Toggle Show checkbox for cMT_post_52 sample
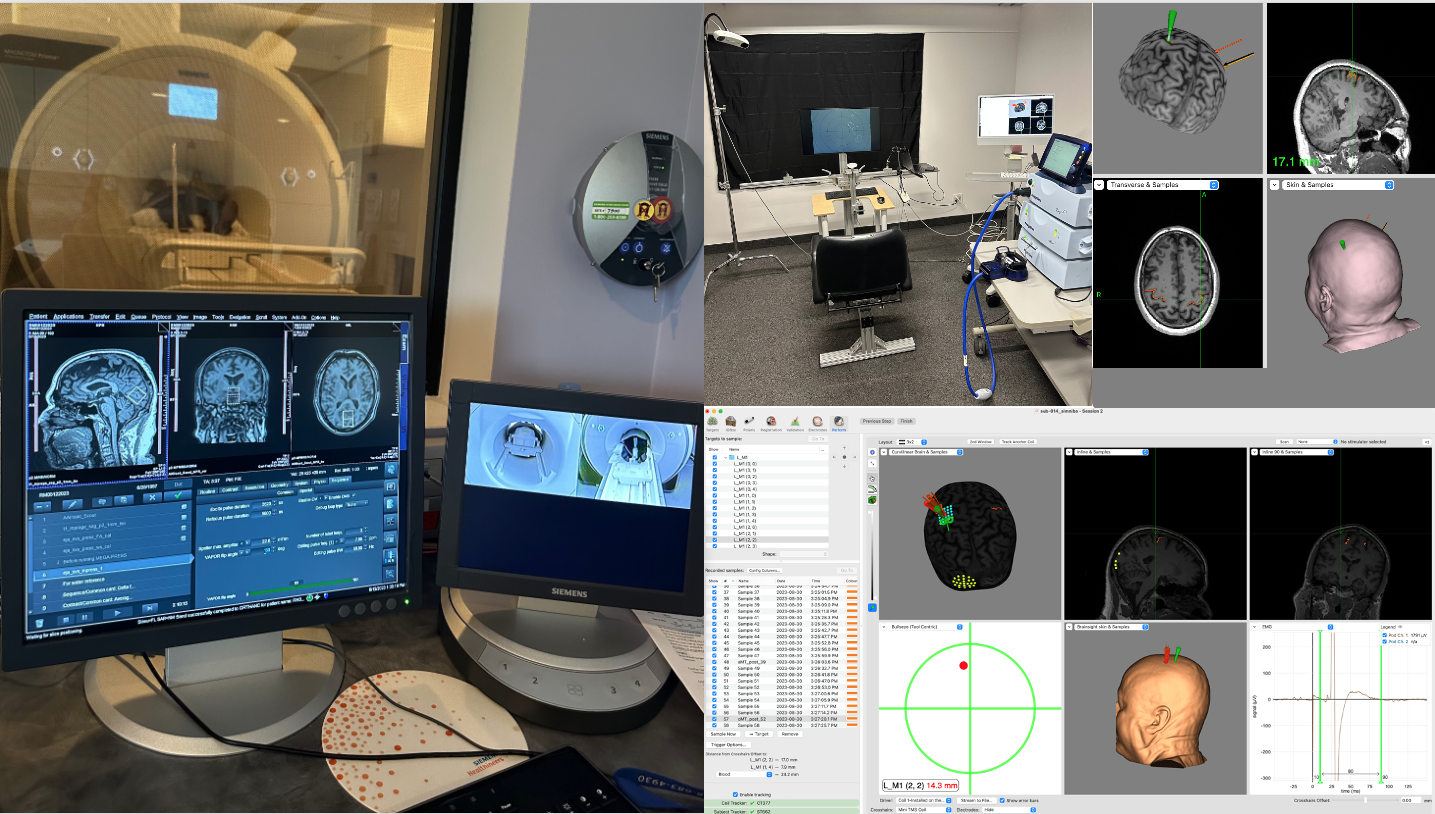This screenshot has height=814, width=1435. (x=714, y=719)
